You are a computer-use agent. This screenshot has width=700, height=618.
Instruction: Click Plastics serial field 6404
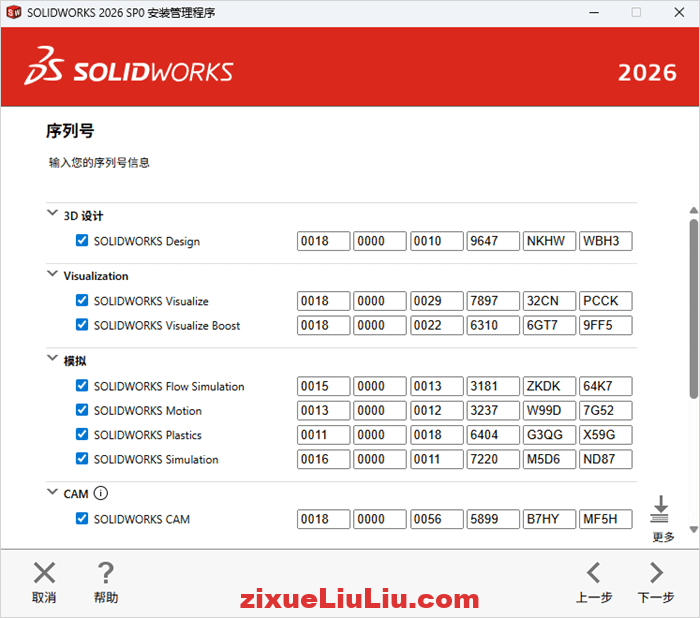[493, 435]
